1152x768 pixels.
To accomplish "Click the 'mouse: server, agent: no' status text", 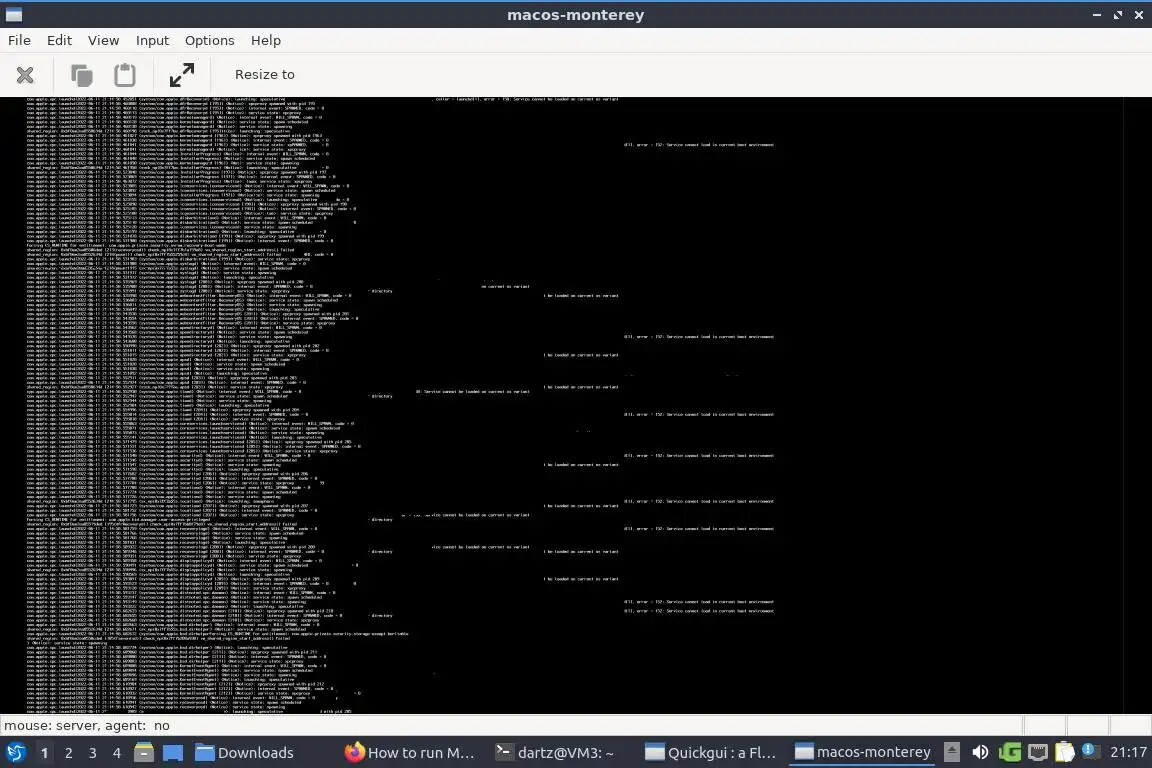I will coord(87,725).
